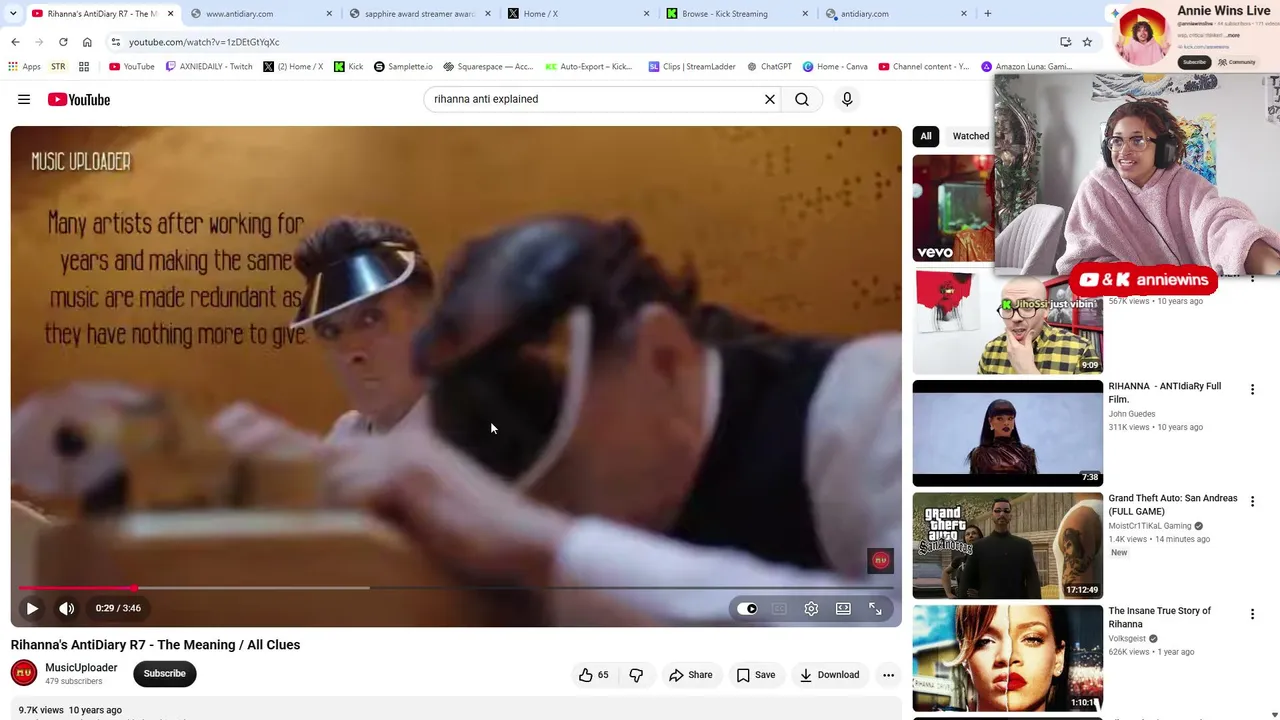This screenshot has height=720, width=1280.
Task: Open options for Grand Theft Auto video
Action: click(1252, 502)
